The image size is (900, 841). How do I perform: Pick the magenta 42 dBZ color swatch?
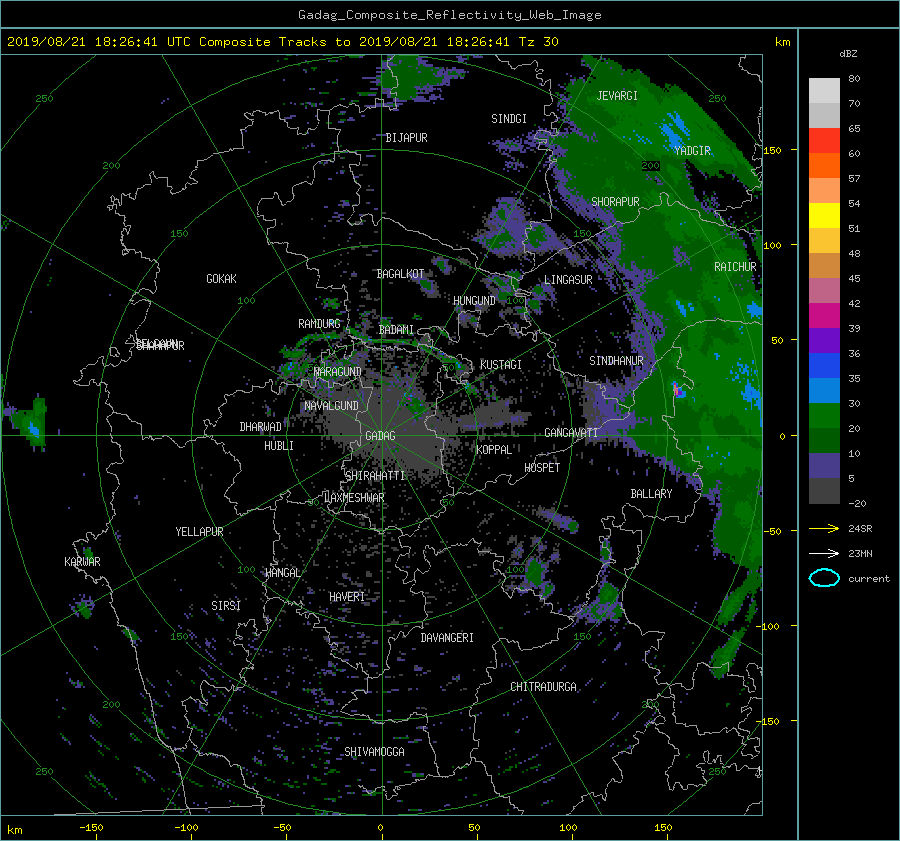[x=824, y=315]
